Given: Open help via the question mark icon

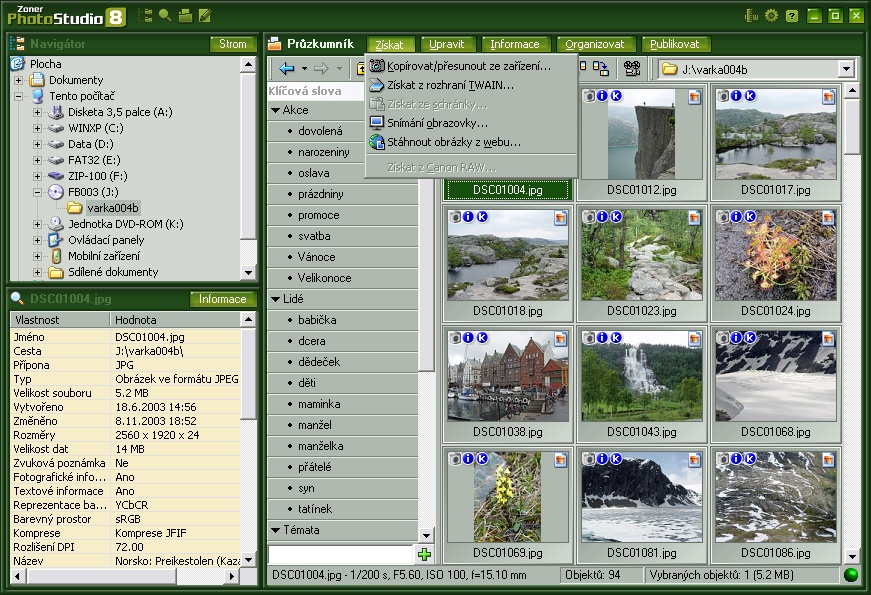Looking at the screenshot, I should pos(792,15).
